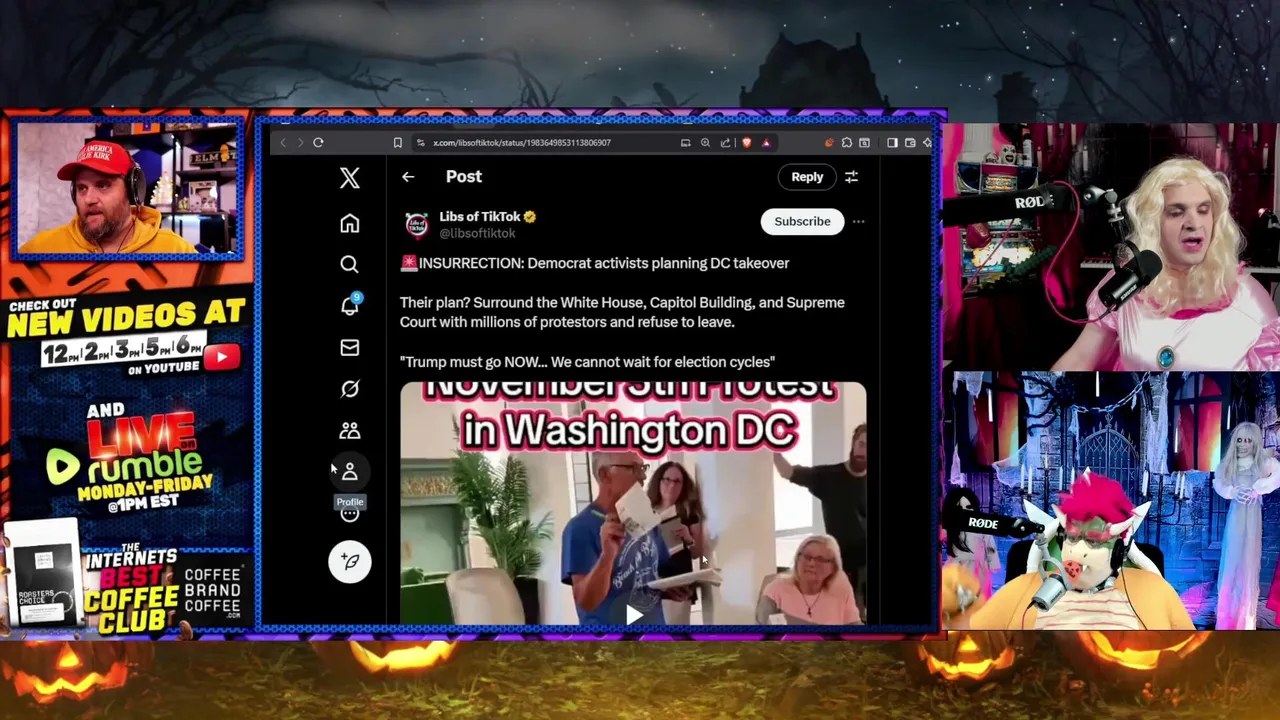Click the Reply button

coord(807,177)
